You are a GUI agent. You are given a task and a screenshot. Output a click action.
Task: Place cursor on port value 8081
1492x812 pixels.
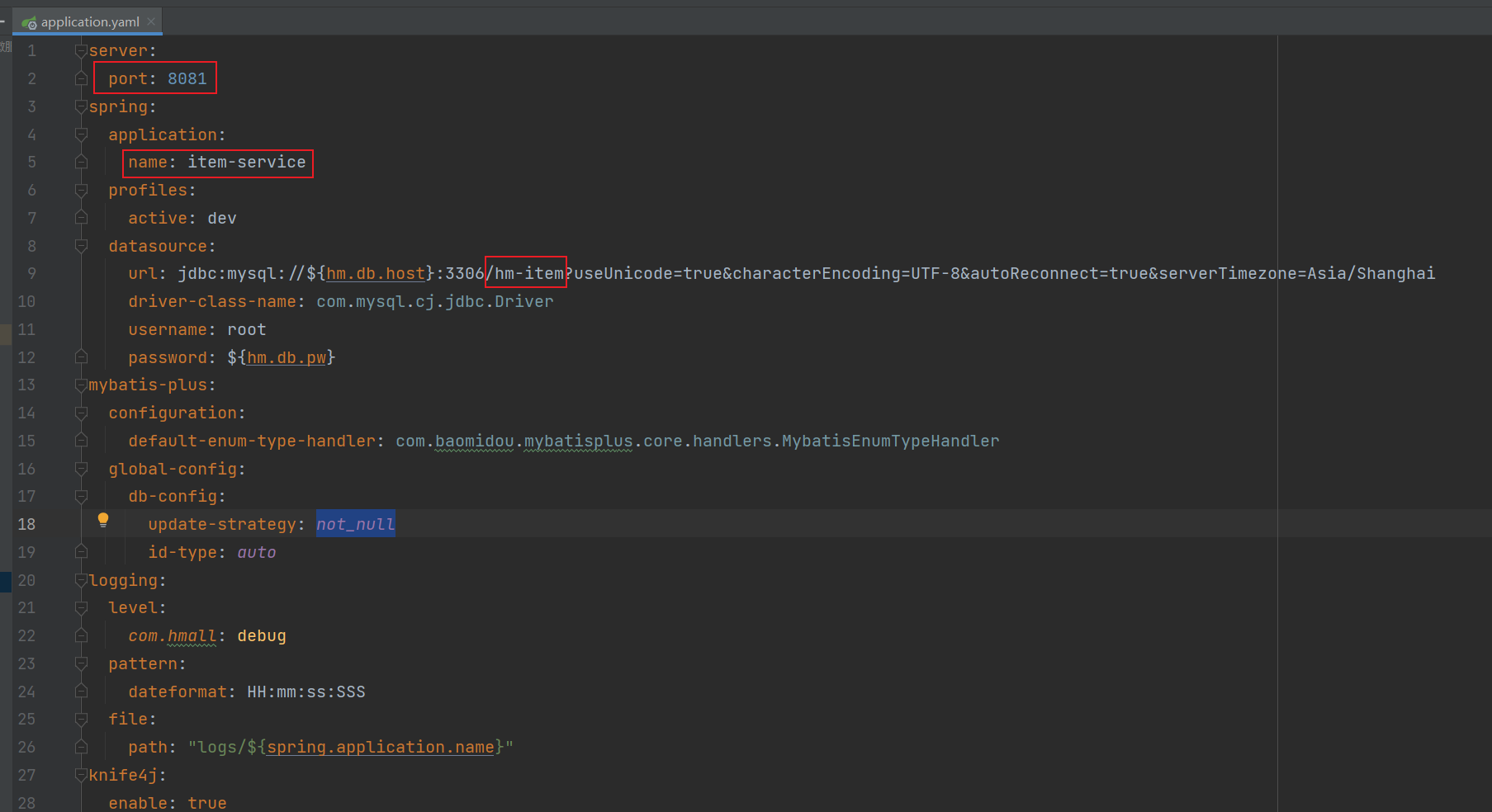click(187, 79)
